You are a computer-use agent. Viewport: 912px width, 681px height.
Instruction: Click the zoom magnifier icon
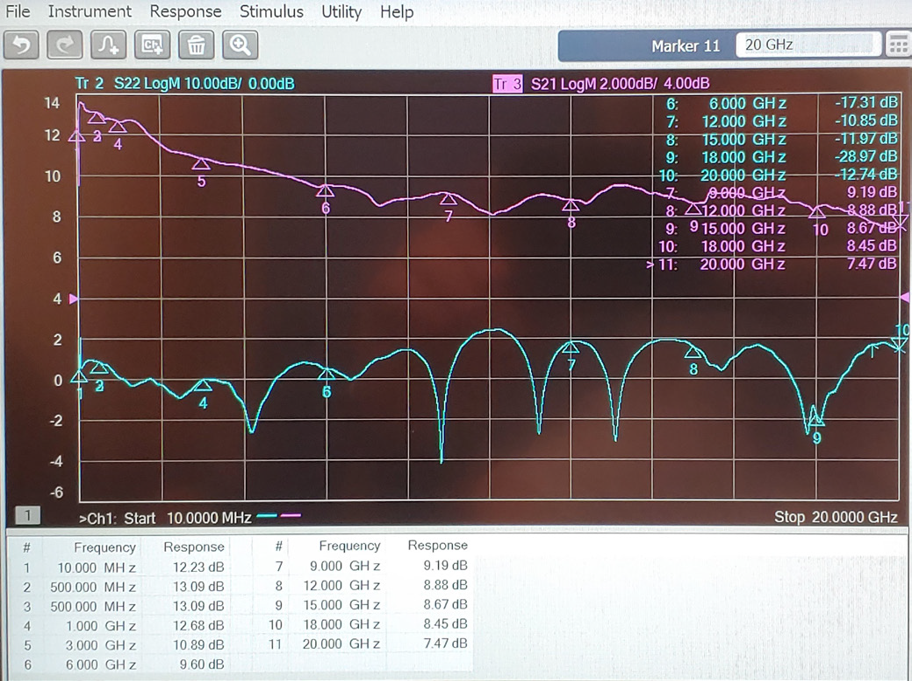pyautogui.click(x=240, y=45)
